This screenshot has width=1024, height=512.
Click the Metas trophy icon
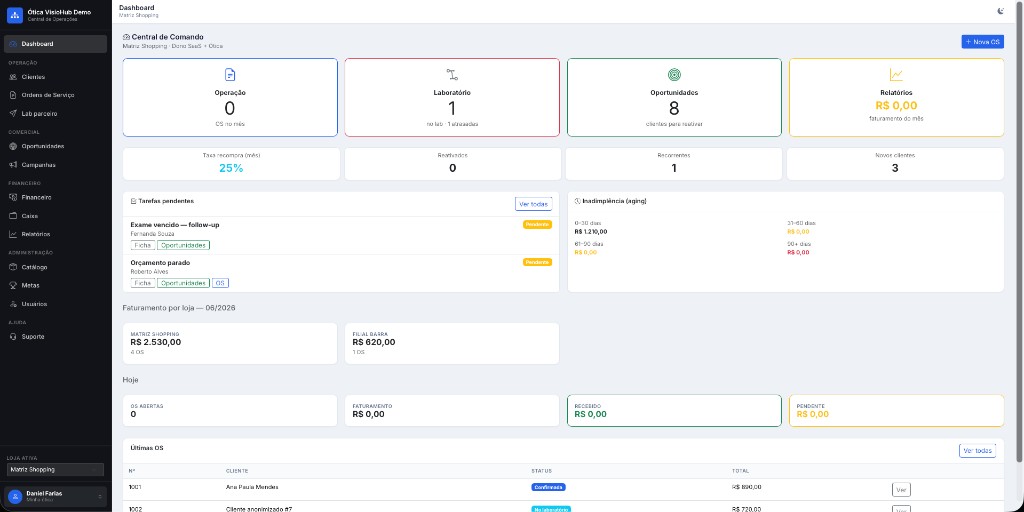coord(13,285)
